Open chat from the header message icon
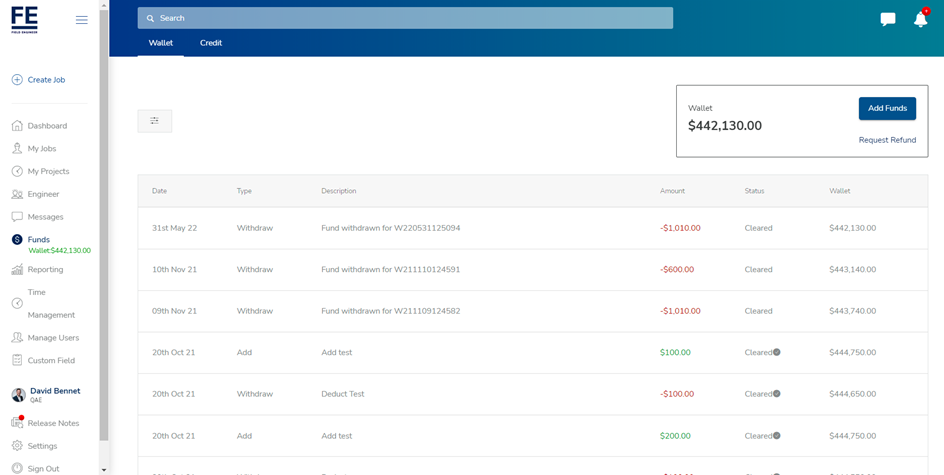944x475 pixels. (x=887, y=19)
